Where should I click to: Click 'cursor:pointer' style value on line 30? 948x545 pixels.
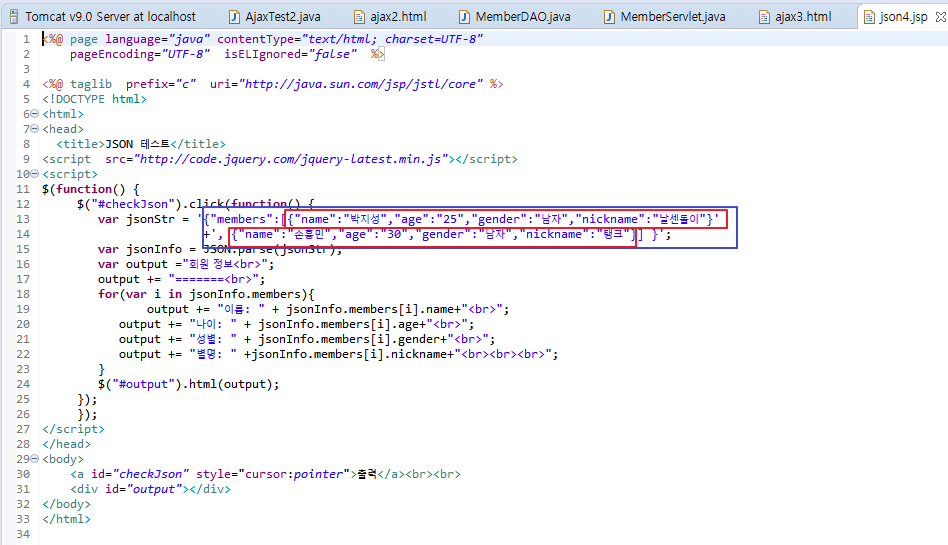coord(294,474)
